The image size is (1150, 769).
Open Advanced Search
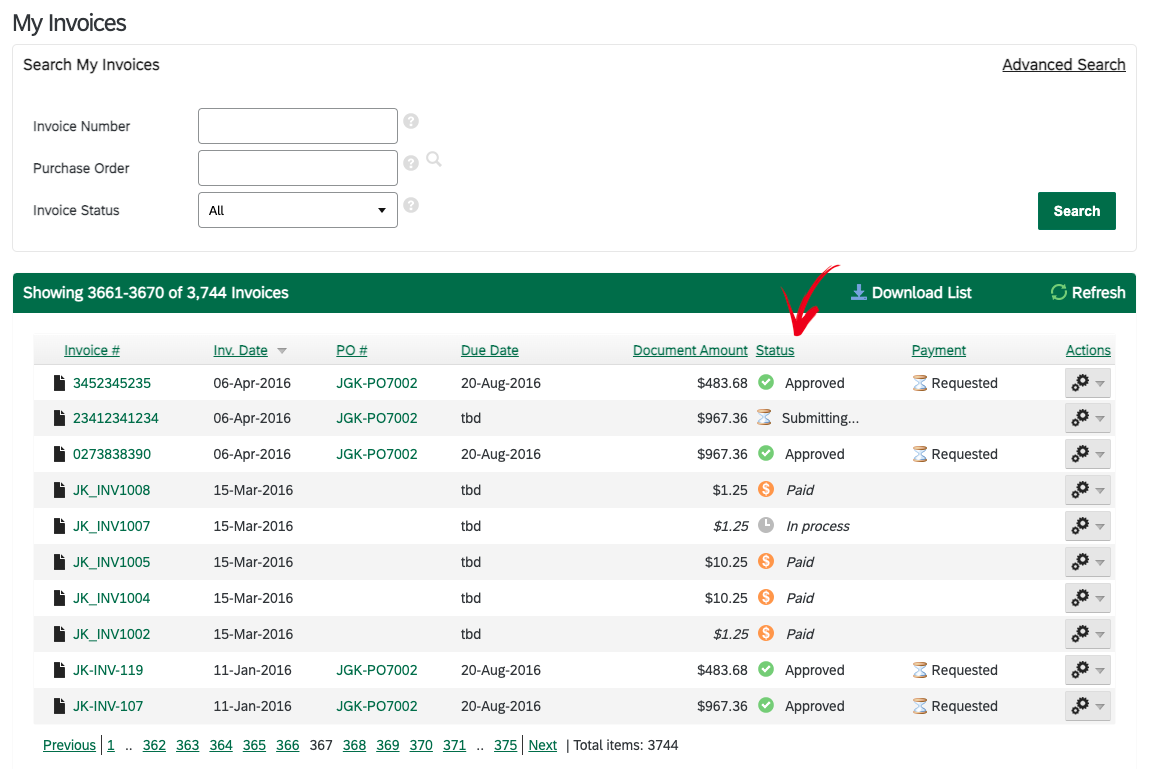pos(1063,64)
